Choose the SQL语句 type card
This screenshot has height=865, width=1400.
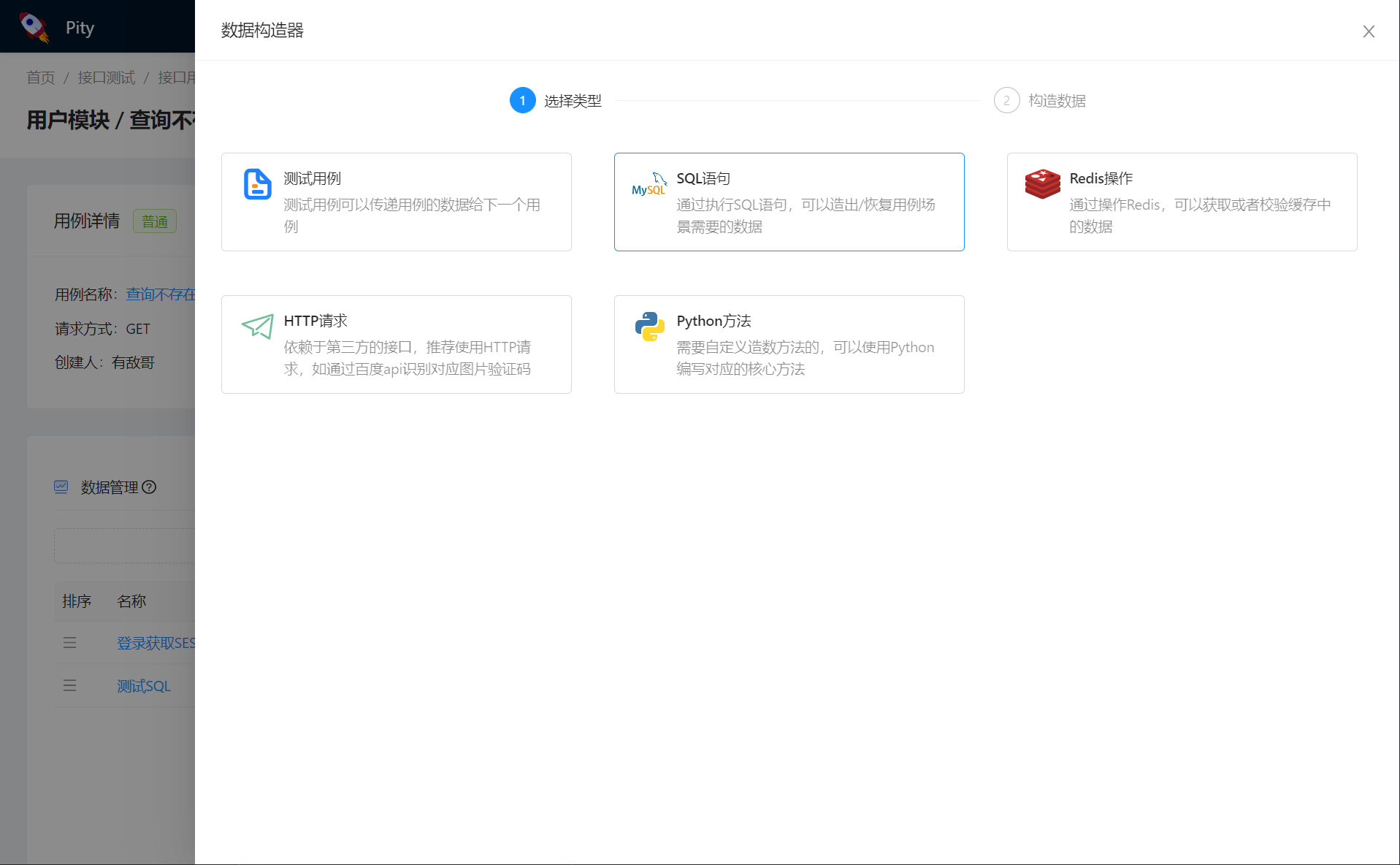click(x=789, y=202)
